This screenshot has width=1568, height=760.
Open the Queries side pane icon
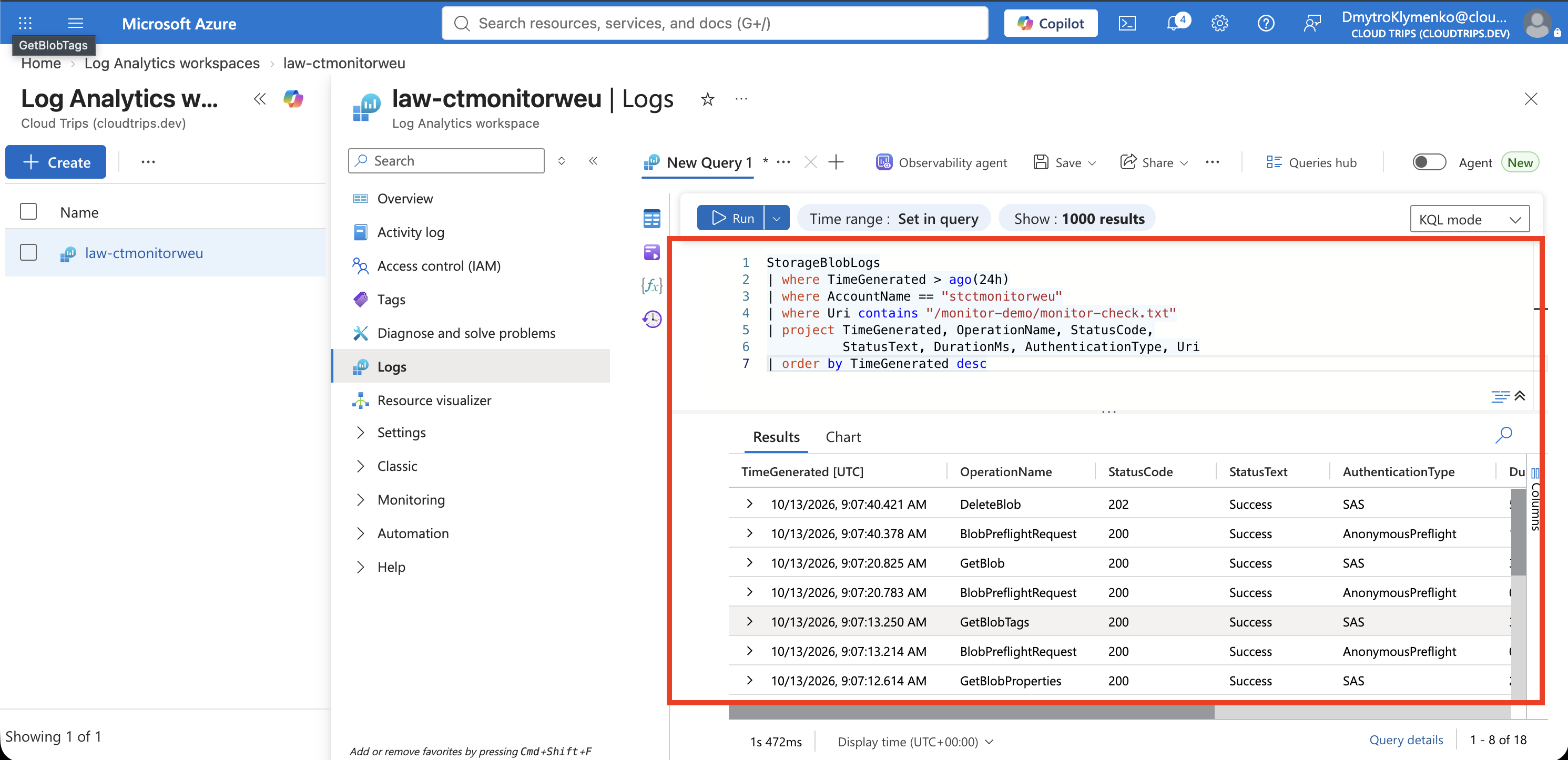pyautogui.click(x=651, y=252)
